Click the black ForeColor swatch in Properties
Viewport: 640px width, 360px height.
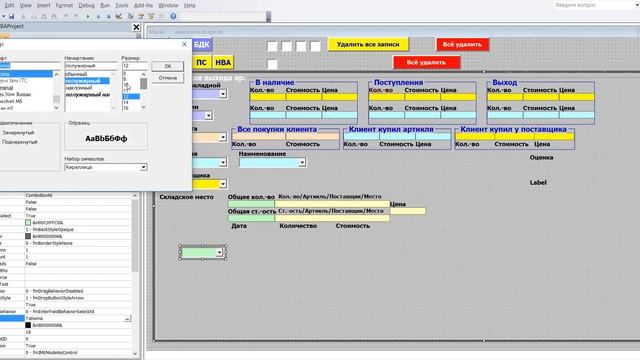[28, 325]
